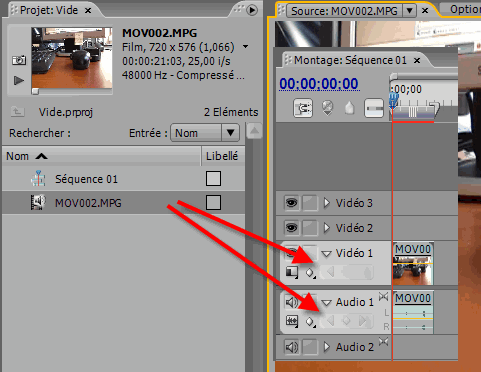Open the Project panel menu round arrow
Image resolution: width=481 pixels, height=372 pixels.
pos(252,10)
